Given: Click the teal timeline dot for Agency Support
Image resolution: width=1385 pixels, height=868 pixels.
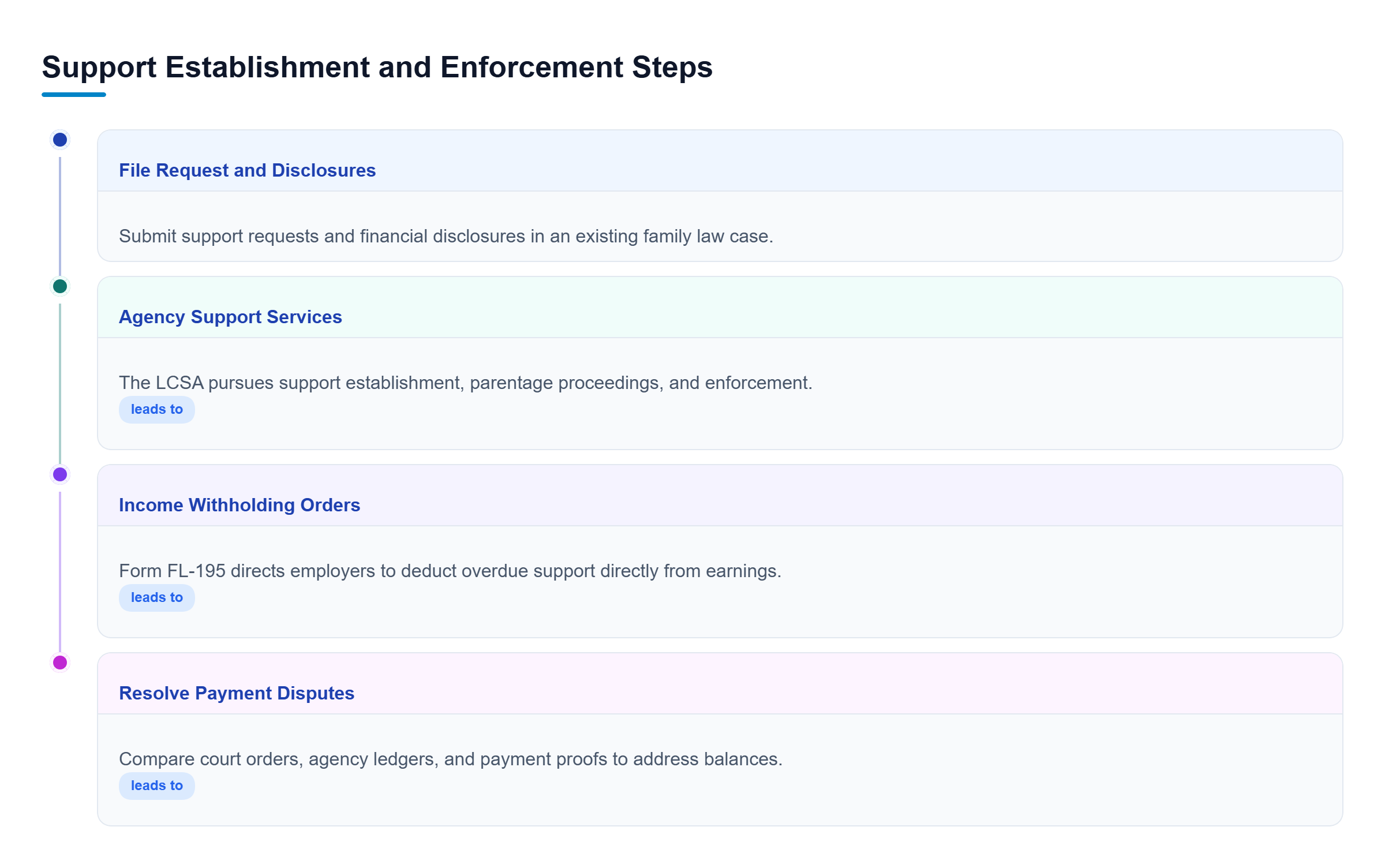Looking at the screenshot, I should tap(60, 286).
